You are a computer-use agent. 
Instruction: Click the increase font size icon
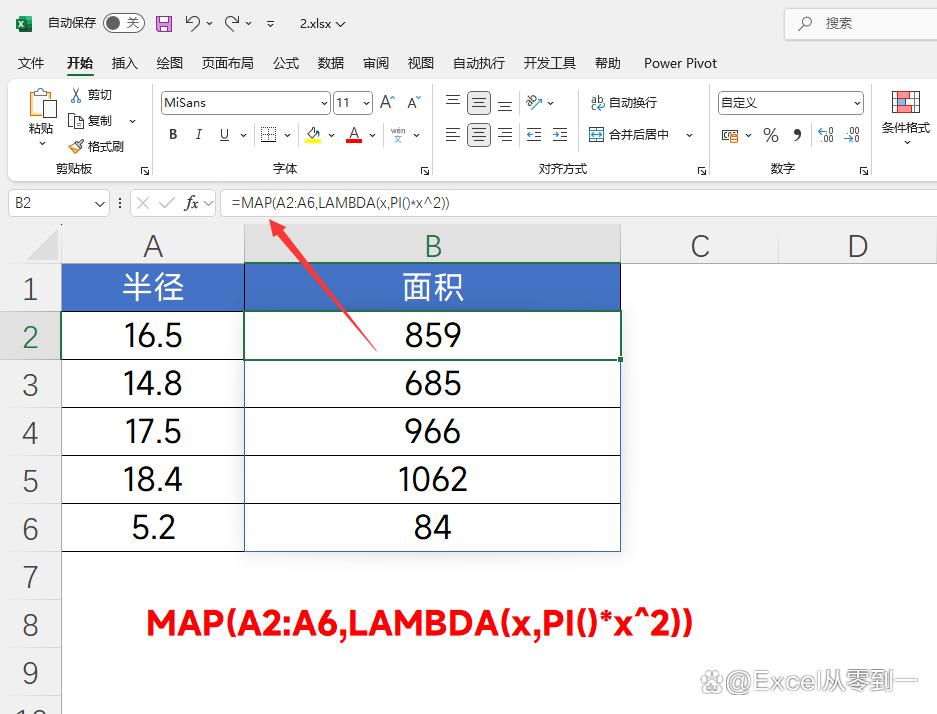point(387,103)
